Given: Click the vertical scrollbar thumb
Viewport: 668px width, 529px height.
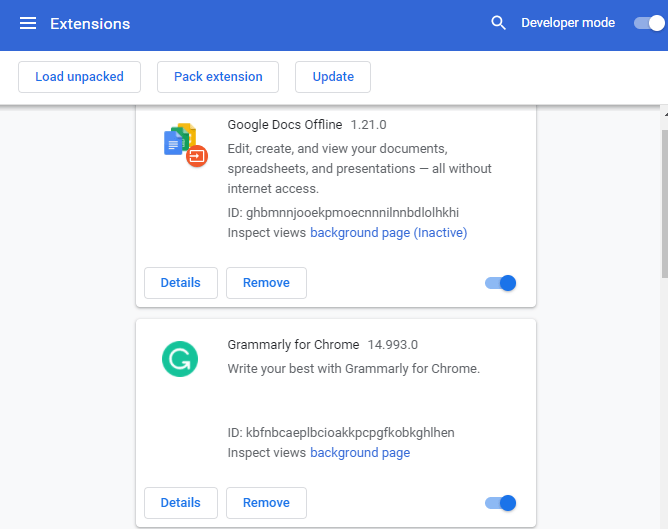Looking at the screenshot, I should click(x=665, y=204).
